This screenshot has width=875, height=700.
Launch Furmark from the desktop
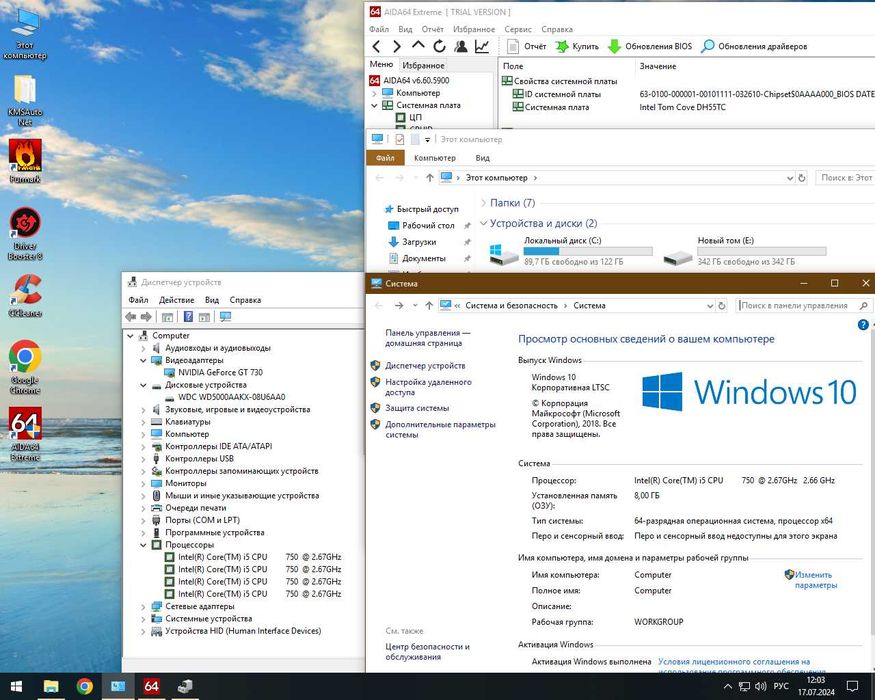pyautogui.click(x=25, y=162)
